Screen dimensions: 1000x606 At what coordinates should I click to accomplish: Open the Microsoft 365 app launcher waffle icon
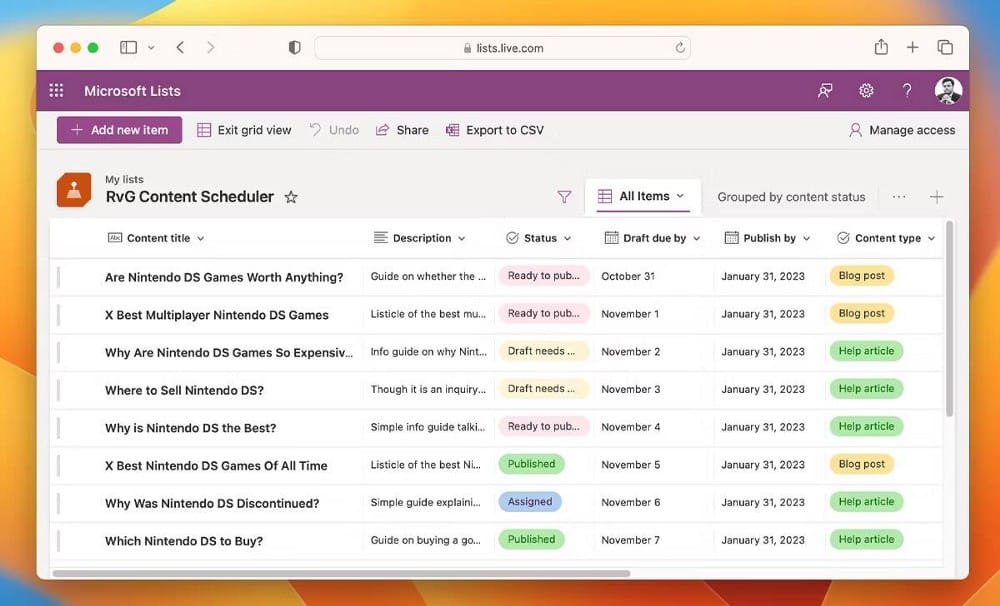pyautogui.click(x=56, y=90)
